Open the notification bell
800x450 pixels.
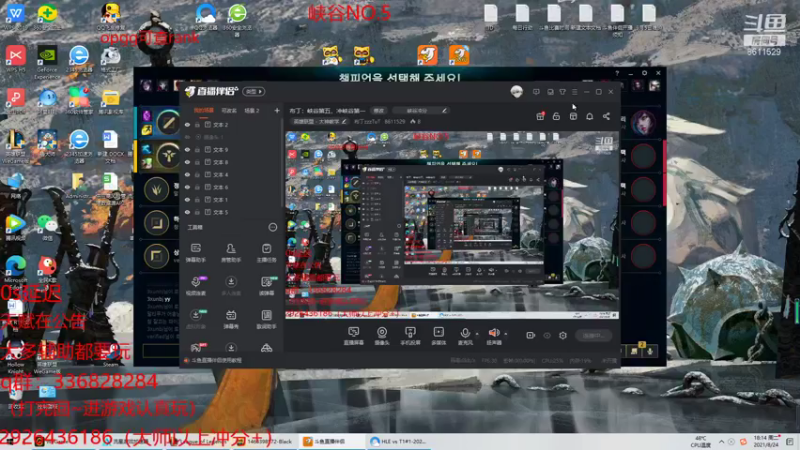[589, 116]
